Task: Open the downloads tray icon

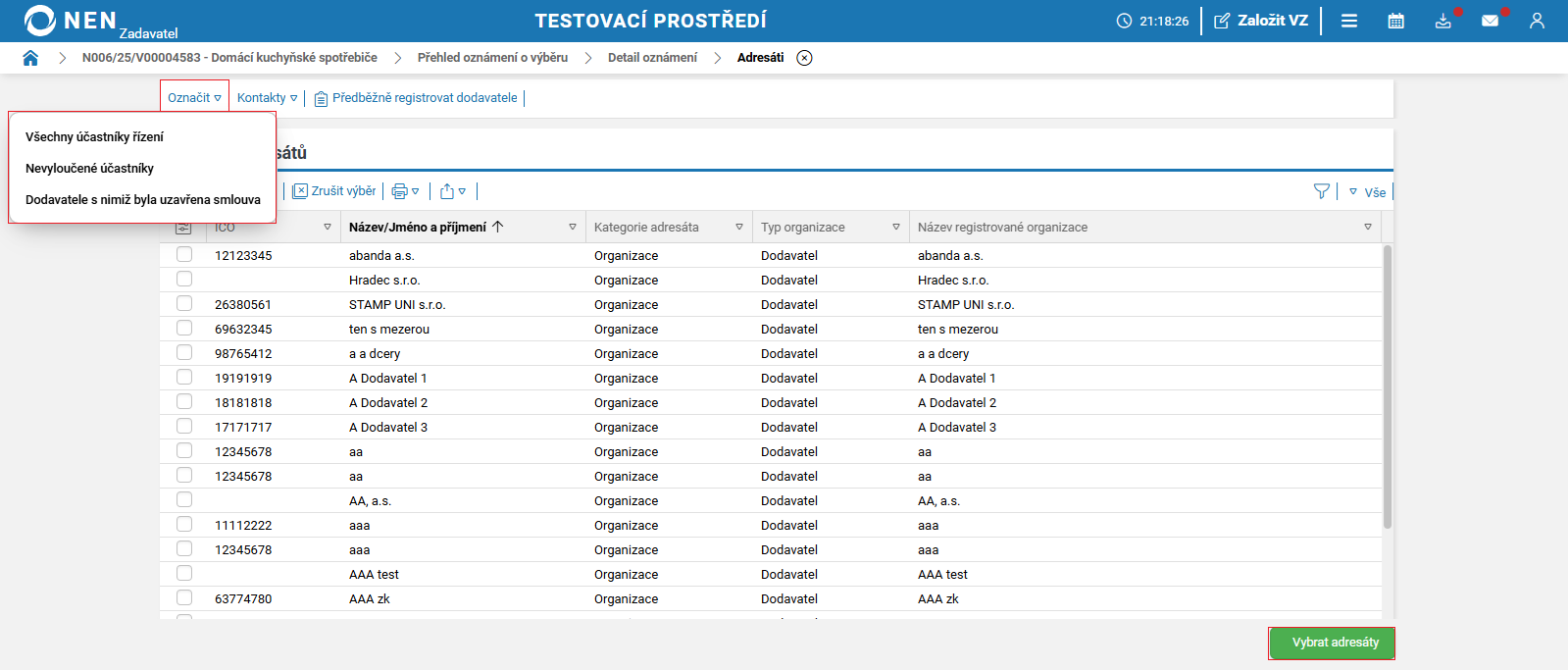Action: [x=1442, y=21]
